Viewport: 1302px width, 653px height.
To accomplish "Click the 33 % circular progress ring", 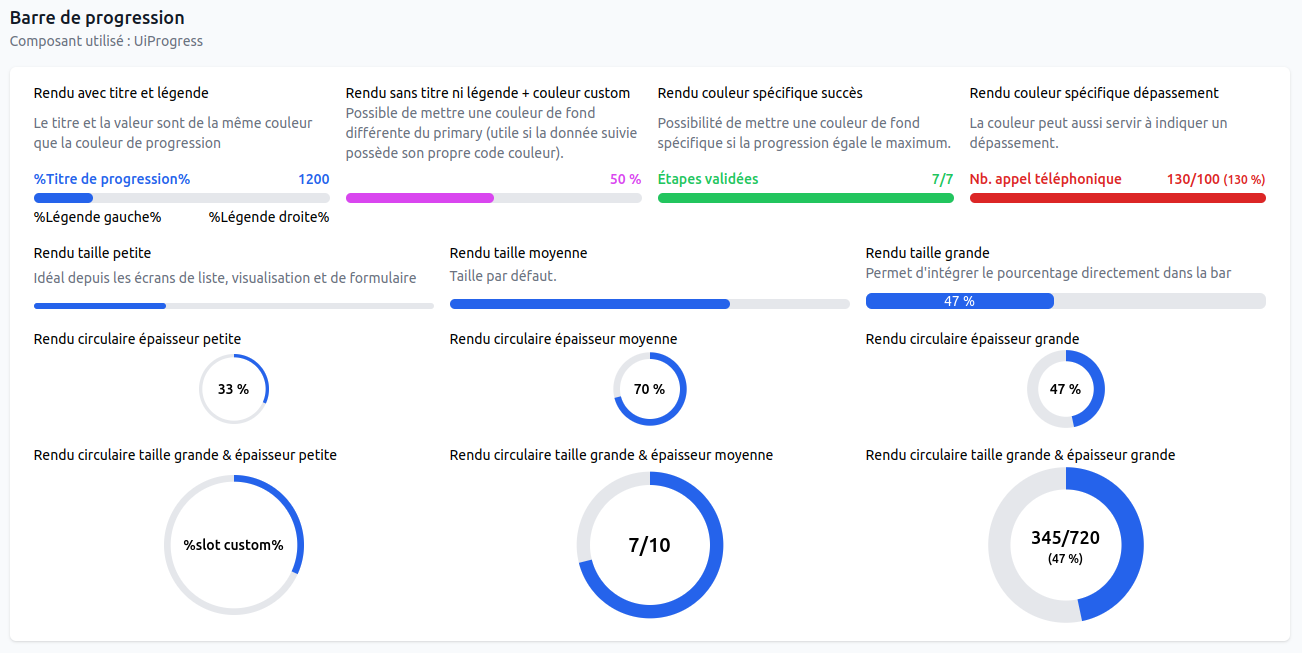I will coord(234,389).
